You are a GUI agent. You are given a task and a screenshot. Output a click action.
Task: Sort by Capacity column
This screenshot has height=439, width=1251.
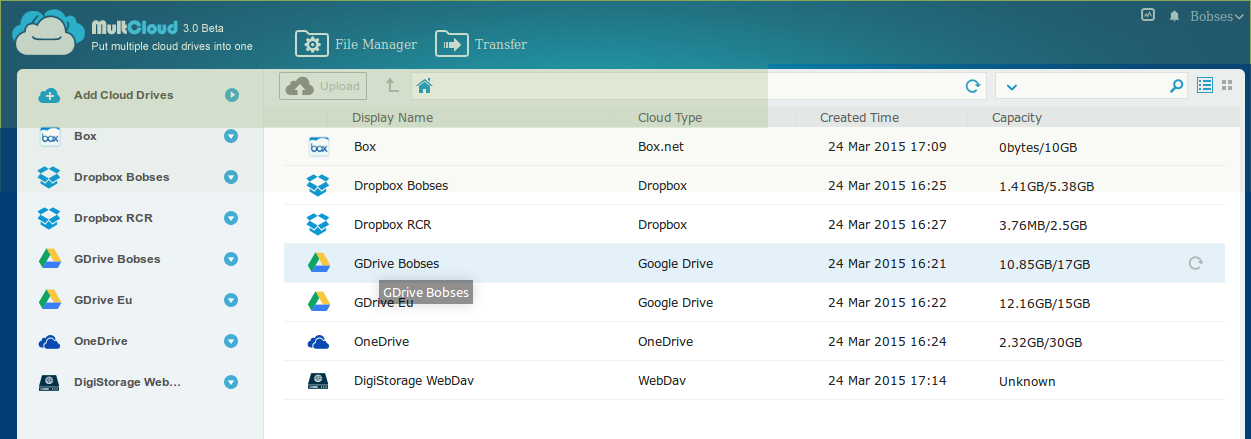1017,118
